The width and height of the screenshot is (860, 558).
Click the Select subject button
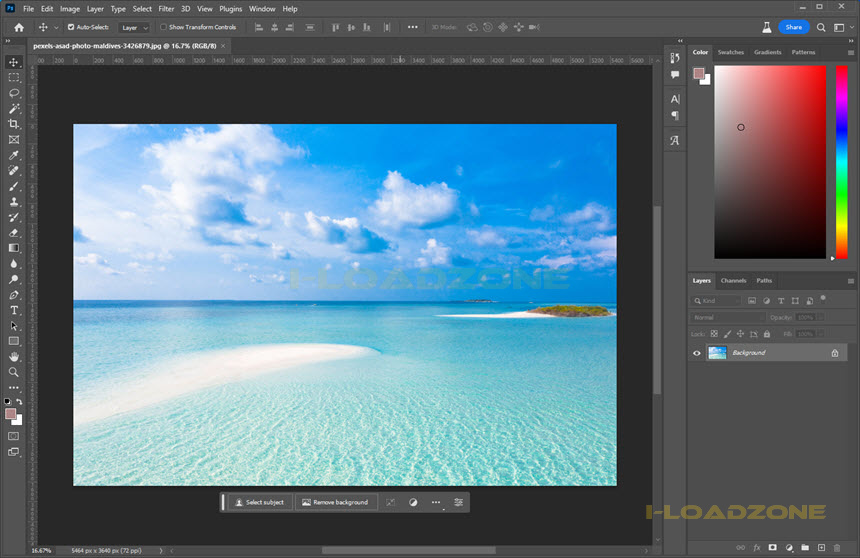coord(259,502)
